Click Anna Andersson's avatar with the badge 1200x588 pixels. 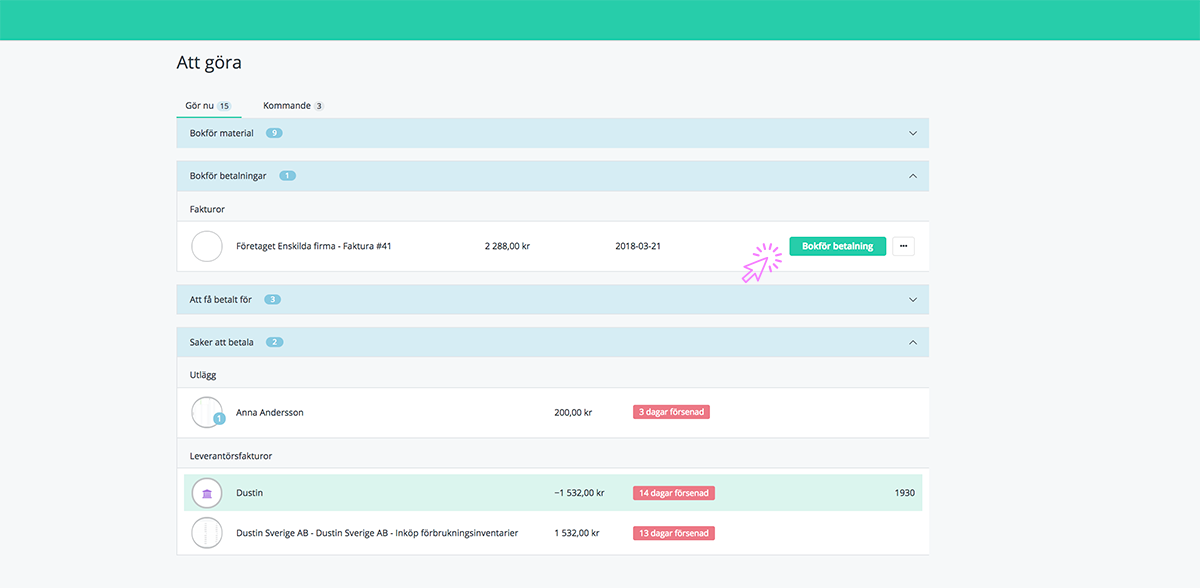click(207, 412)
